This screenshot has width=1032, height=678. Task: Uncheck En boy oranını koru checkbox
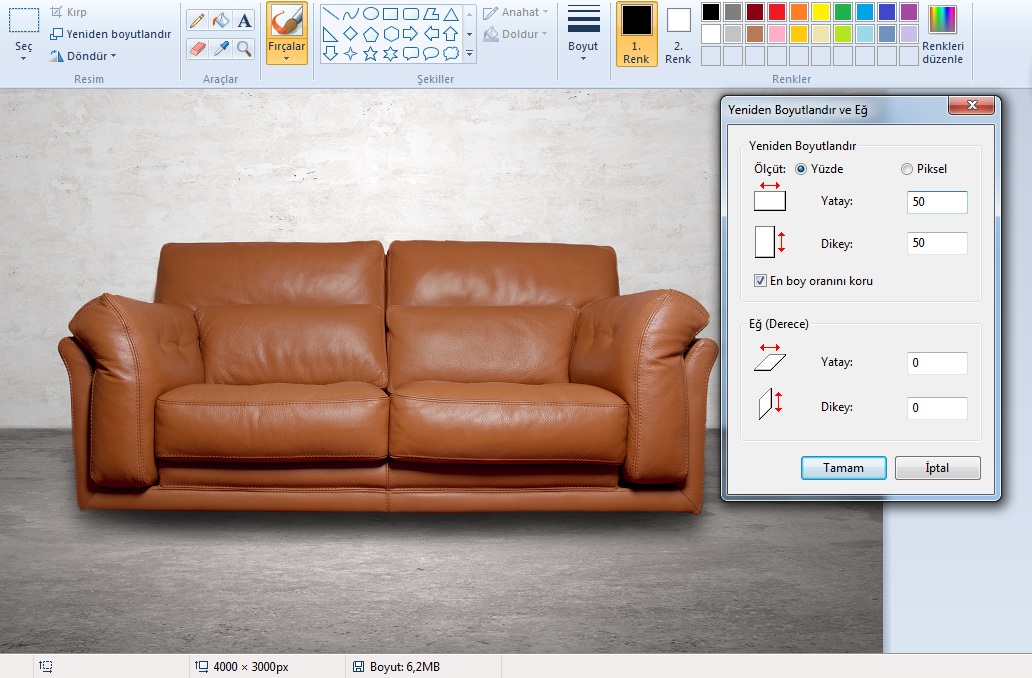tap(761, 281)
